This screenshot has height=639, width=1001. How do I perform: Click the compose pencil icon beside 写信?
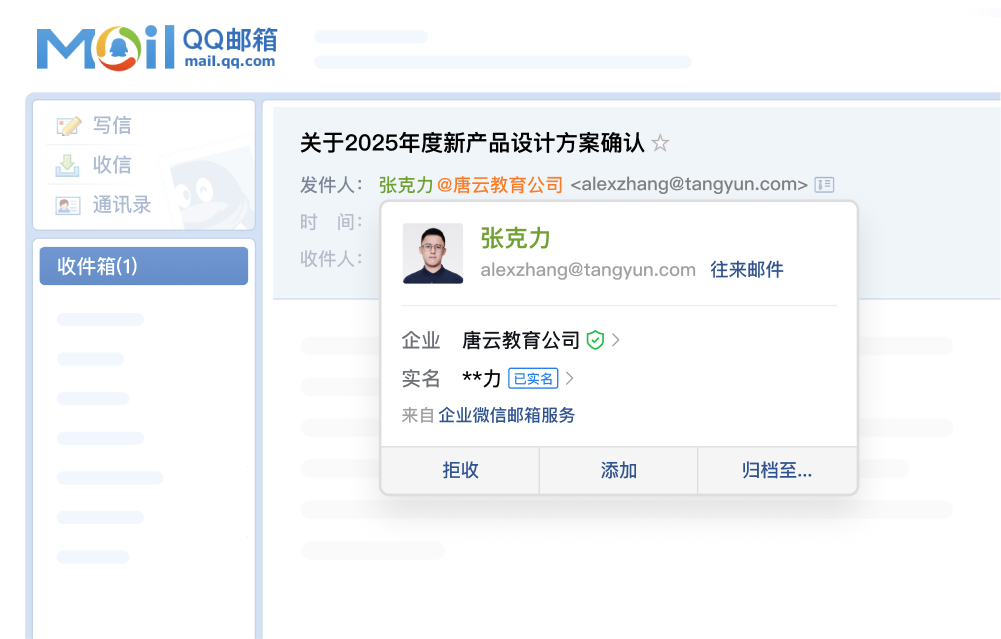coord(68,126)
